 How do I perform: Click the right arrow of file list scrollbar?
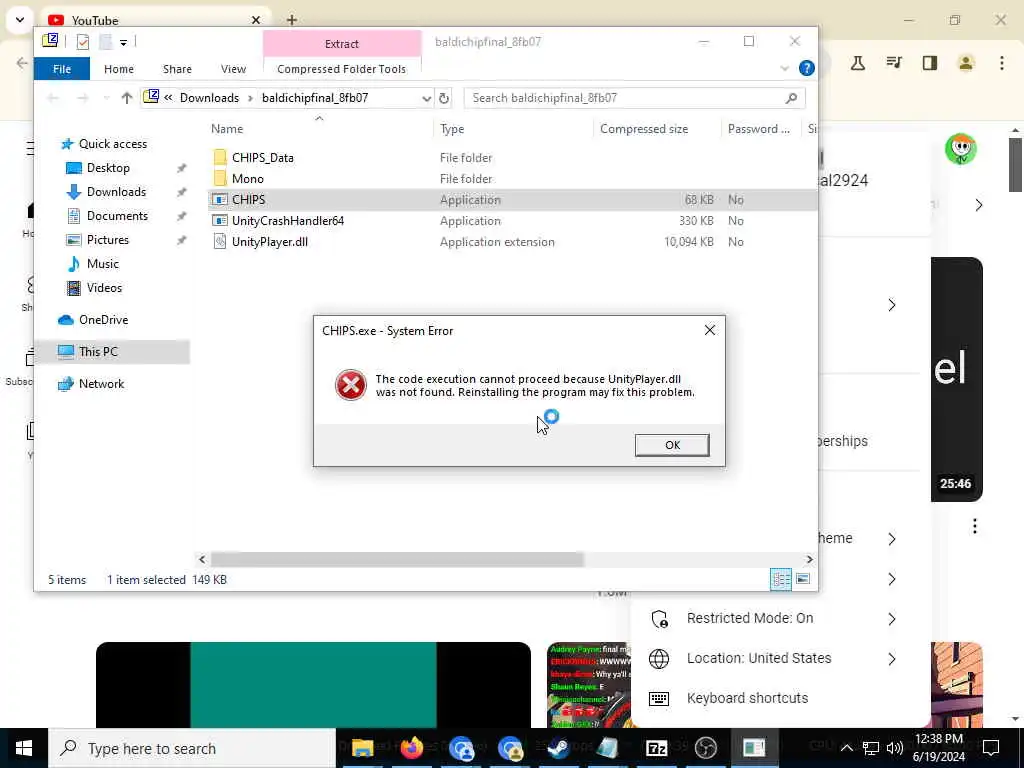point(809,560)
